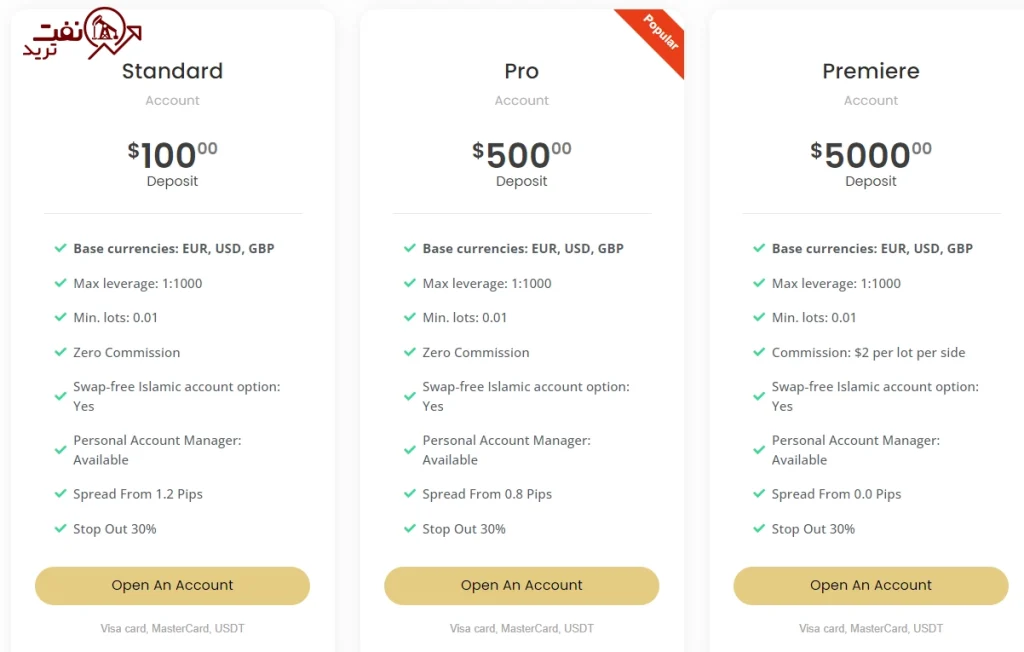
Task: Click checkmark next to Standard Zero Commission
Action: coord(60,352)
